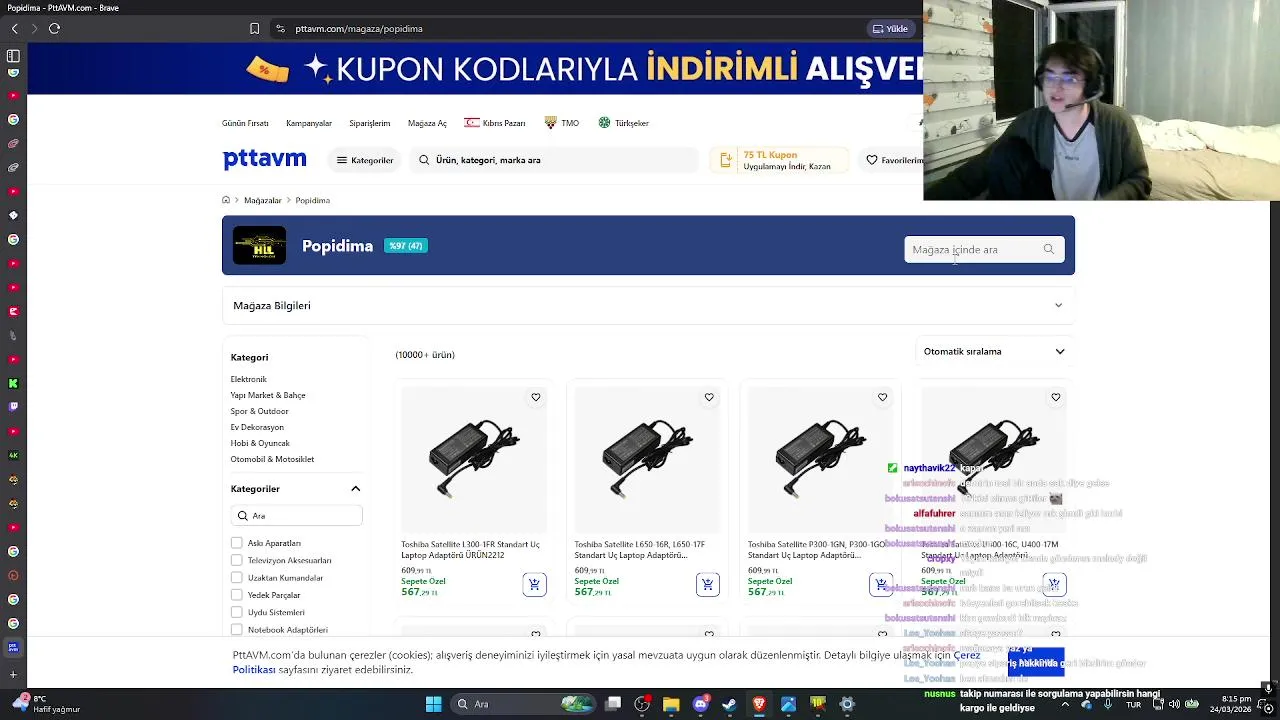Click the magnifier icon in store search
Viewport: 1280px width, 720px height.
pyautogui.click(x=1048, y=249)
